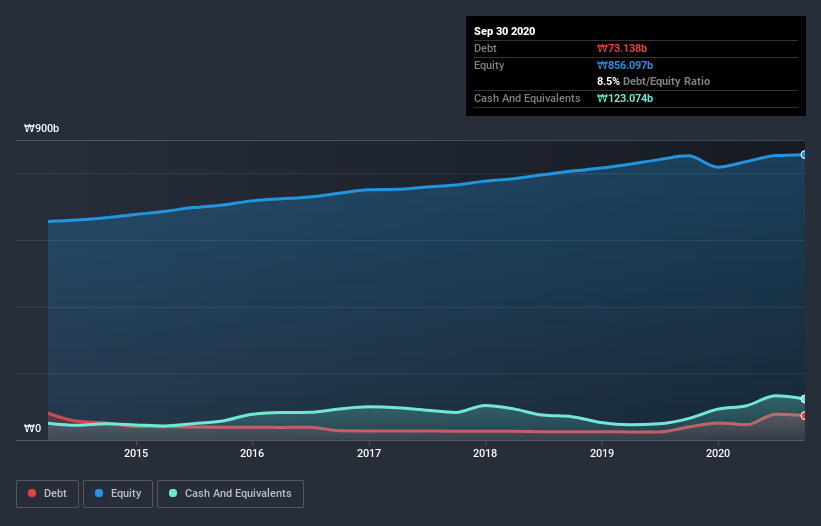Click the Equity row label in tooltip
This screenshot has height=526, width=821.
[x=489, y=65]
